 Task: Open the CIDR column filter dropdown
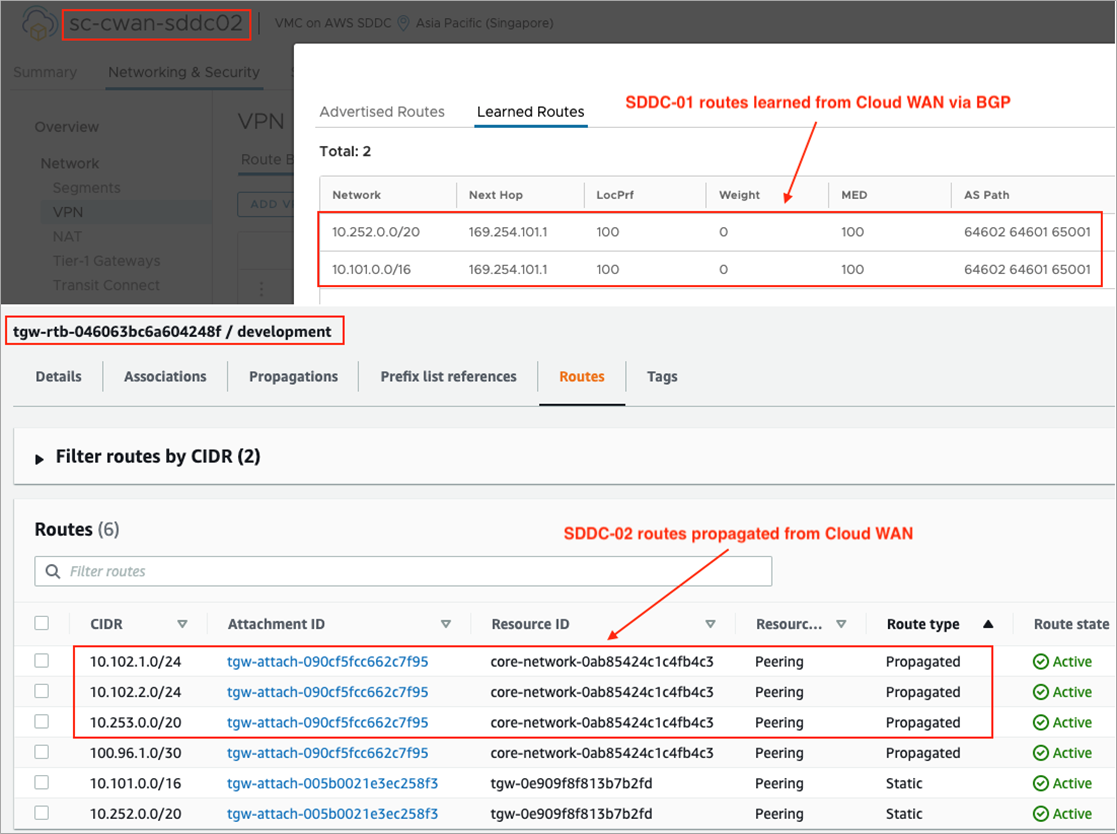pos(183,623)
